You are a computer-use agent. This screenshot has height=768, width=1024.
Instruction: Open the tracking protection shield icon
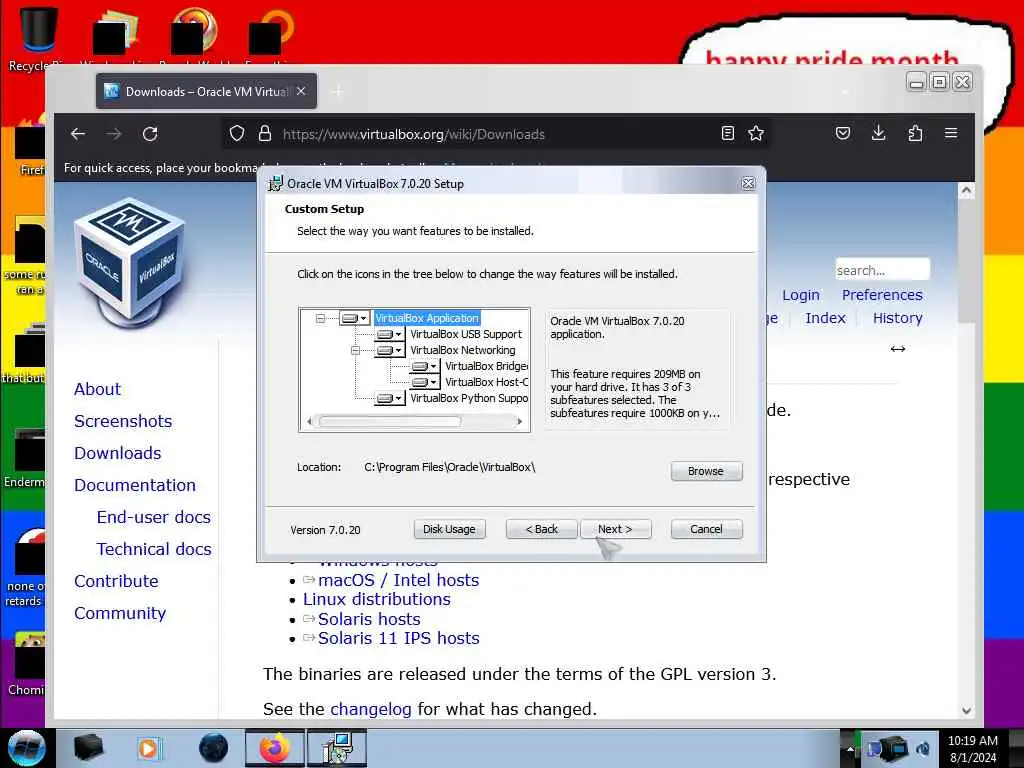[237, 134]
